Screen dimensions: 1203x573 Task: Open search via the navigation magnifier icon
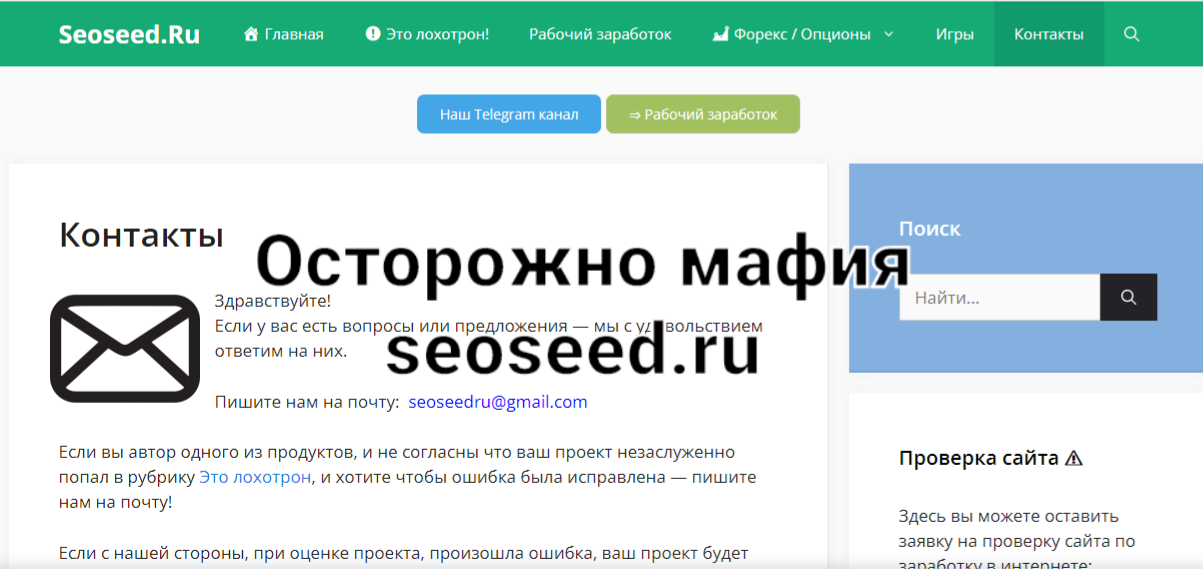click(1131, 34)
